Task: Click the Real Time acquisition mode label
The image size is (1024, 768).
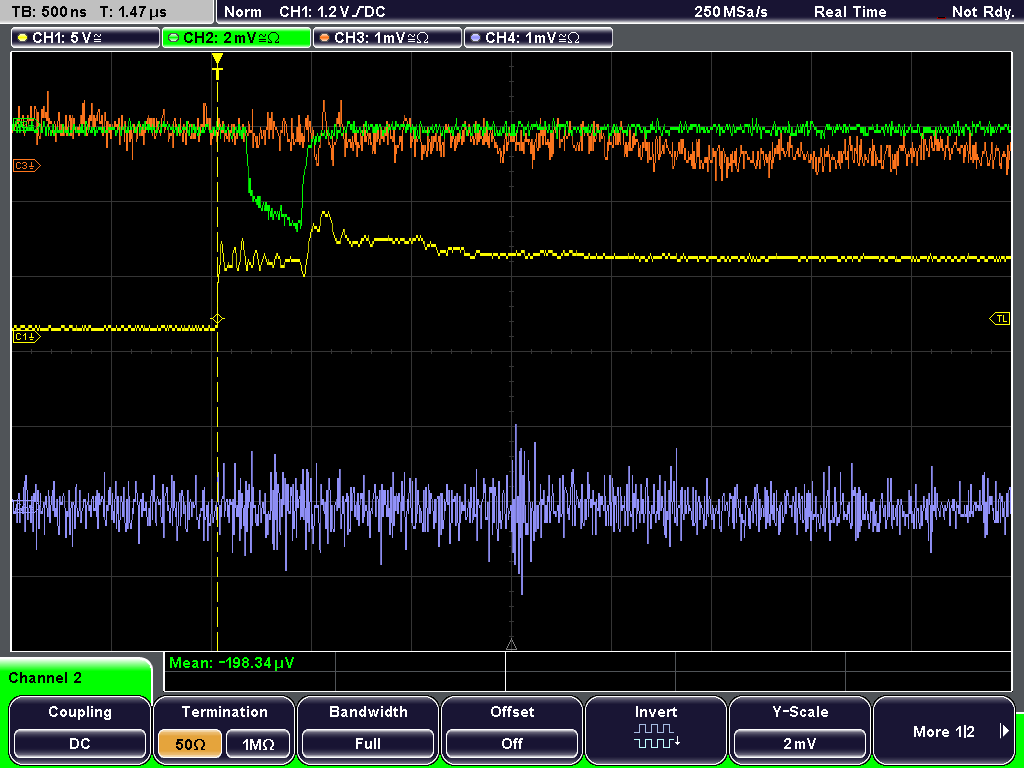Action: click(x=850, y=12)
